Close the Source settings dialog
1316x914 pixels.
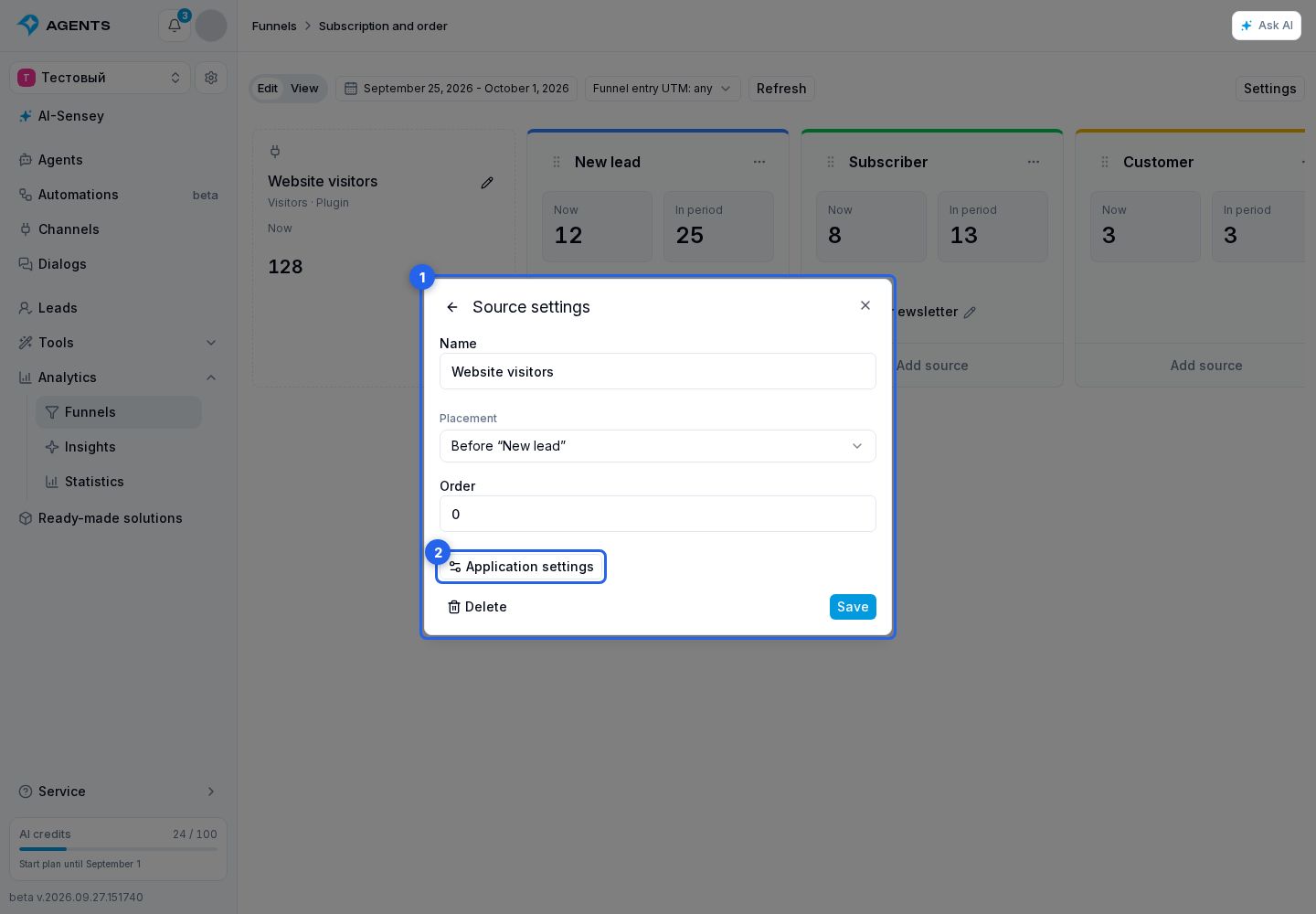865,305
